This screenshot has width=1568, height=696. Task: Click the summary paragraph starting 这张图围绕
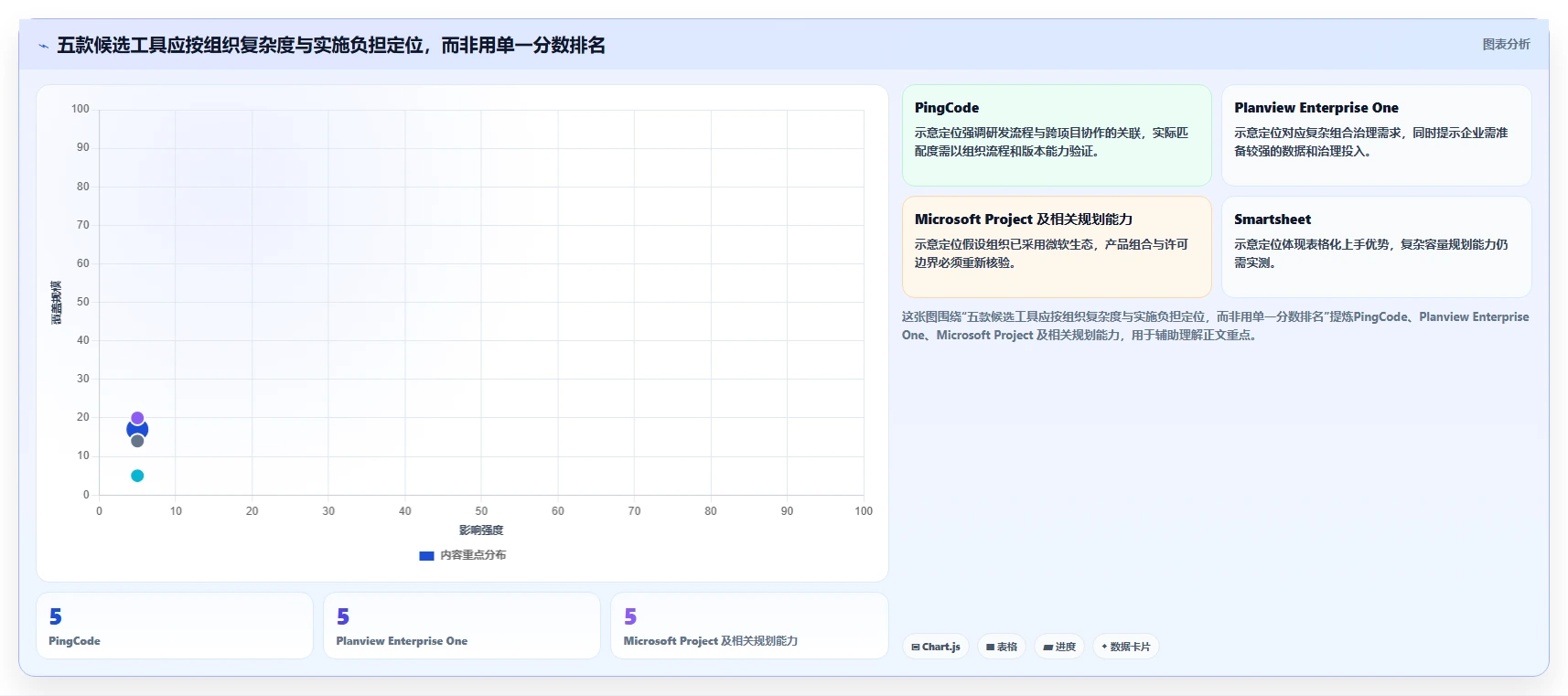(1215, 326)
